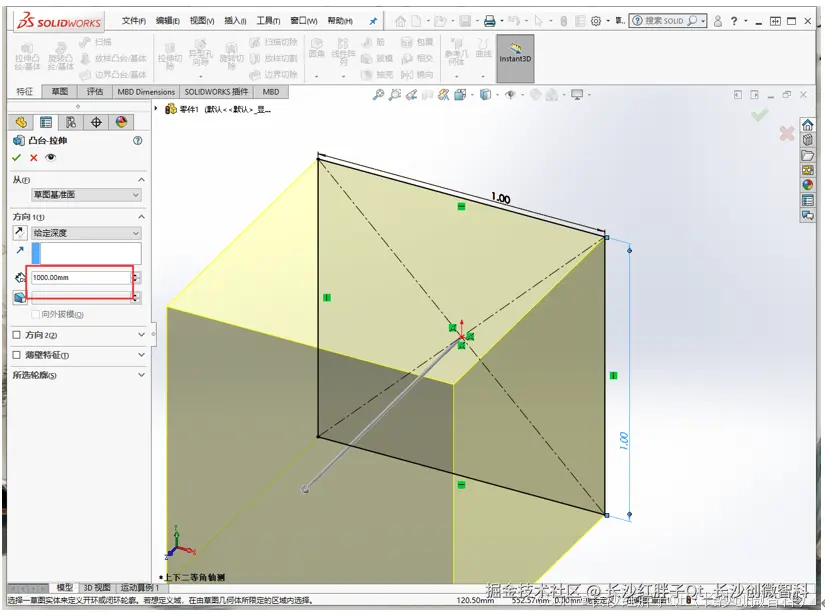Click the Zoom to Area icon
The height and width of the screenshot is (616, 825).
(x=395, y=95)
